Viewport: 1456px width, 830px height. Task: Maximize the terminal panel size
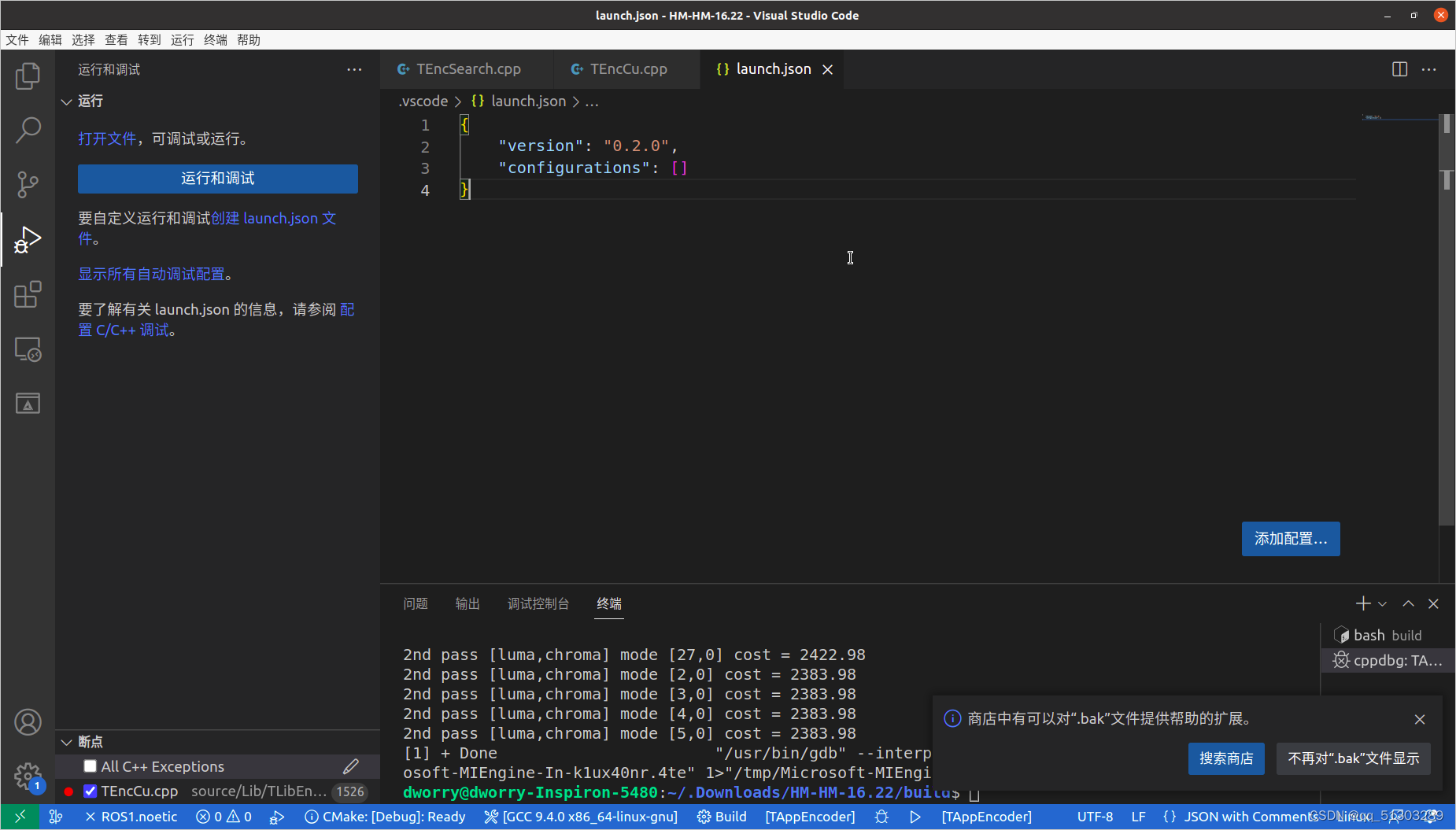click(1408, 603)
